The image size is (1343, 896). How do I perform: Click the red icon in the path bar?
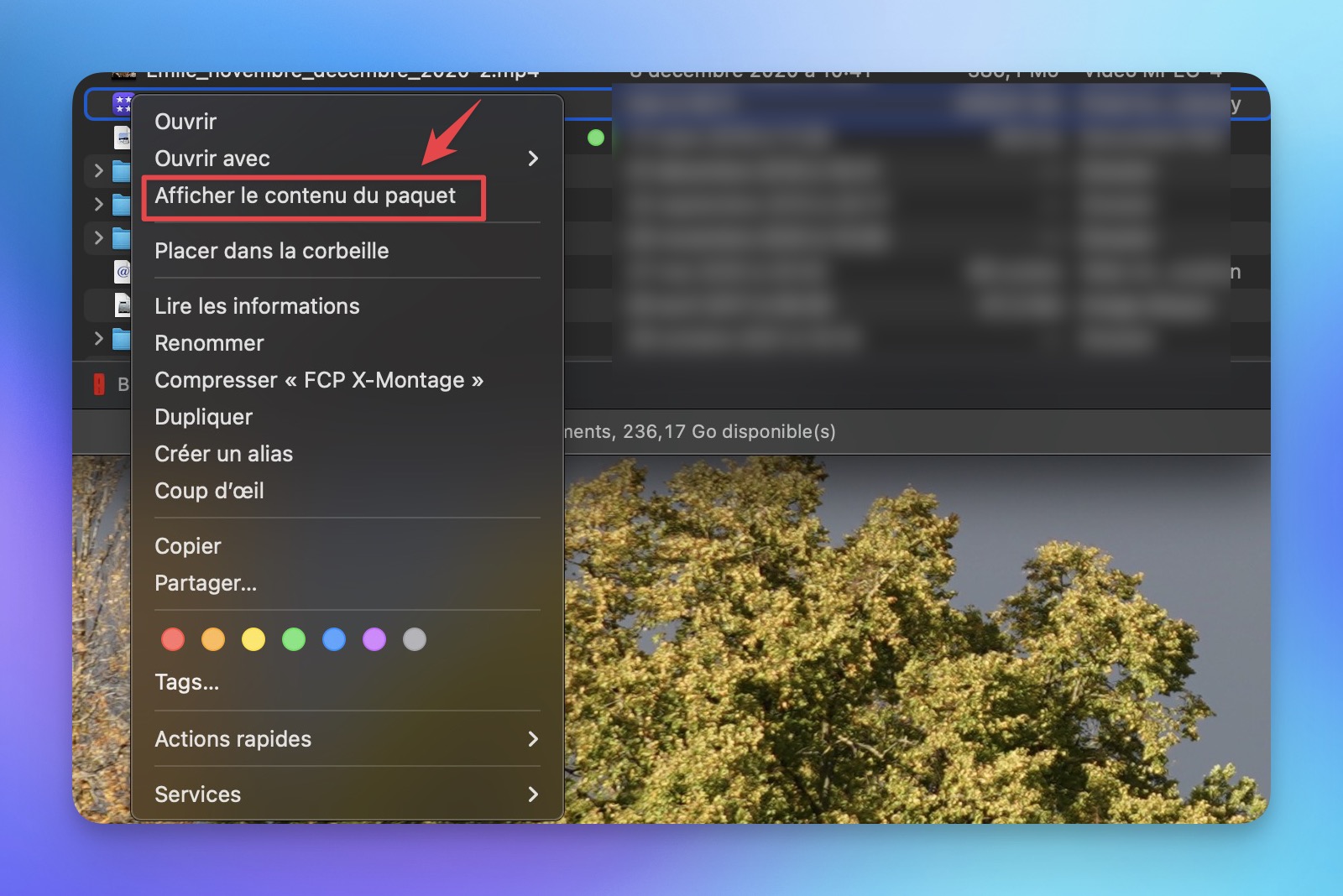pos(99,384)
